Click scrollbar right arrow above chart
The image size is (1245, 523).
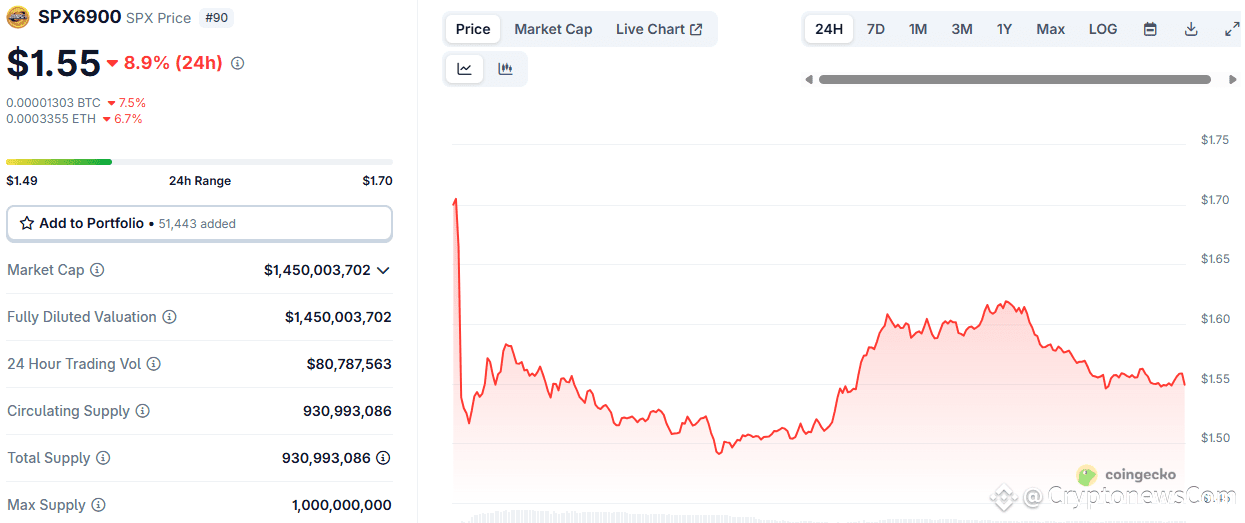coord(1233,80)
